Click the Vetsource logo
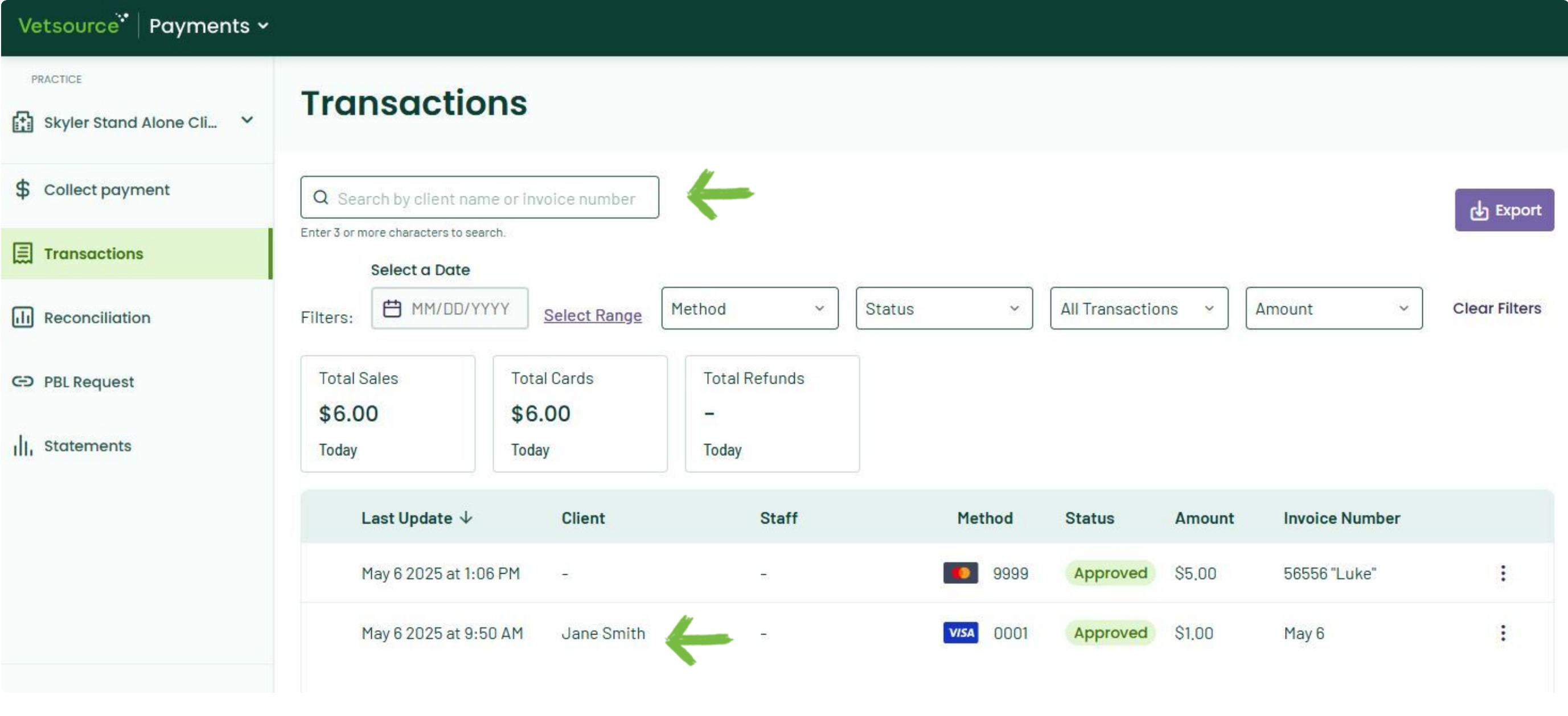This screenshot has height=716, width=1568. pyautogui.click(x=73, y=25)
